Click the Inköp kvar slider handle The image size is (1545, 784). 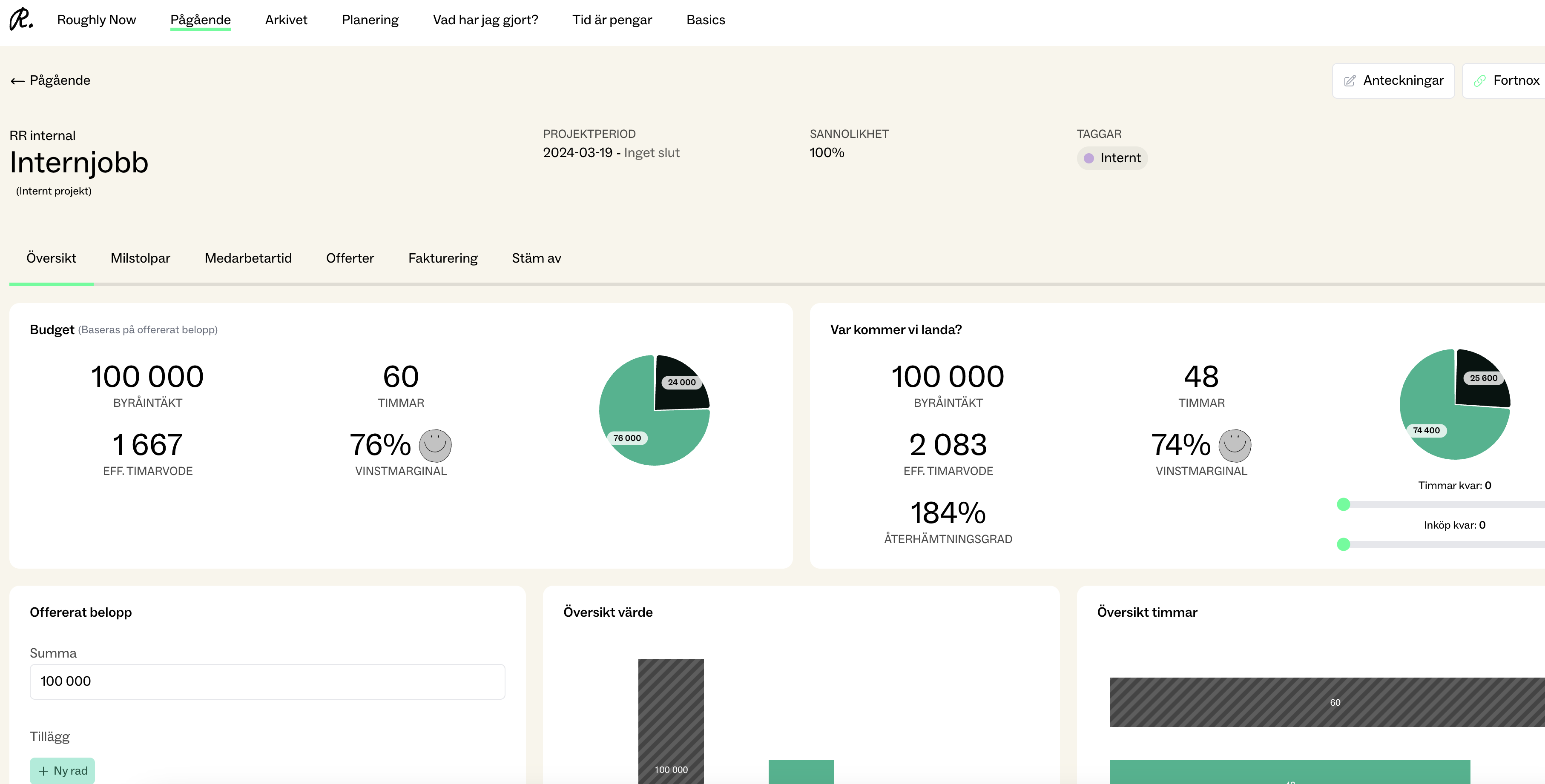(1344, 544)
